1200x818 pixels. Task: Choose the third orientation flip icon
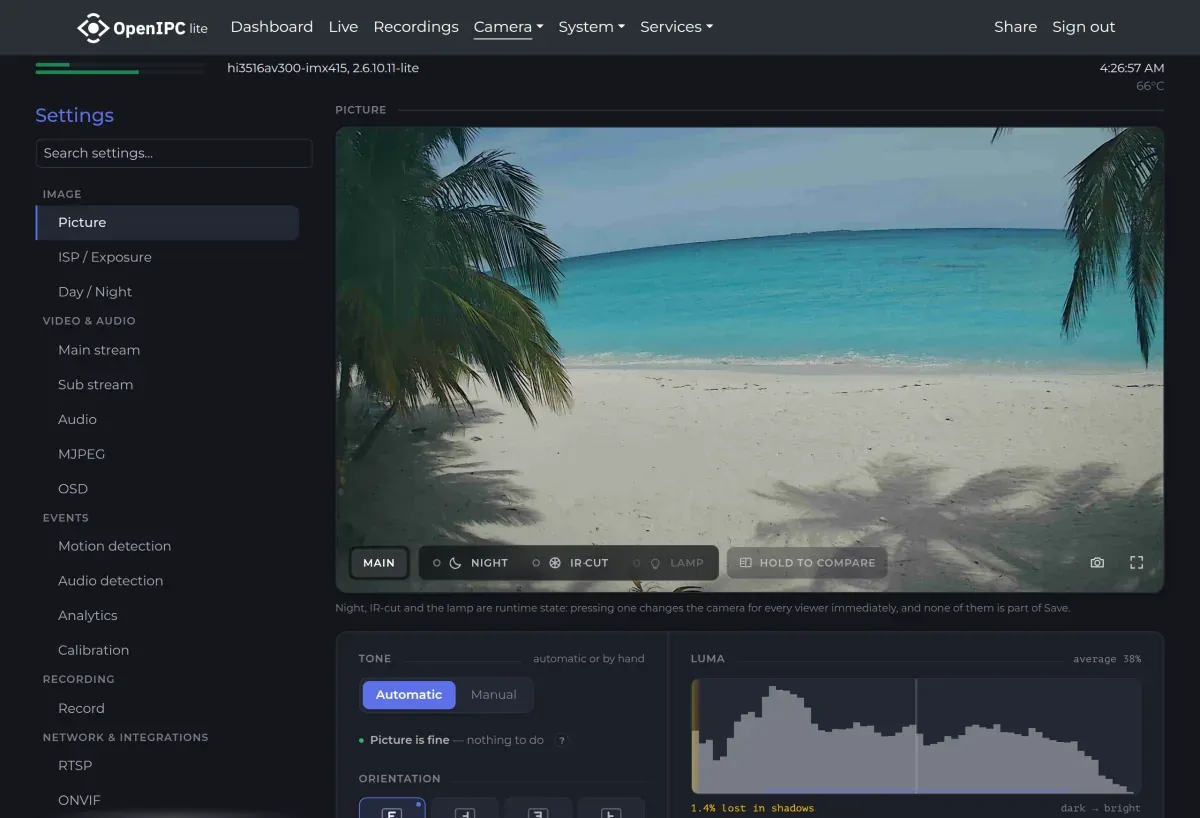point(538,811)
